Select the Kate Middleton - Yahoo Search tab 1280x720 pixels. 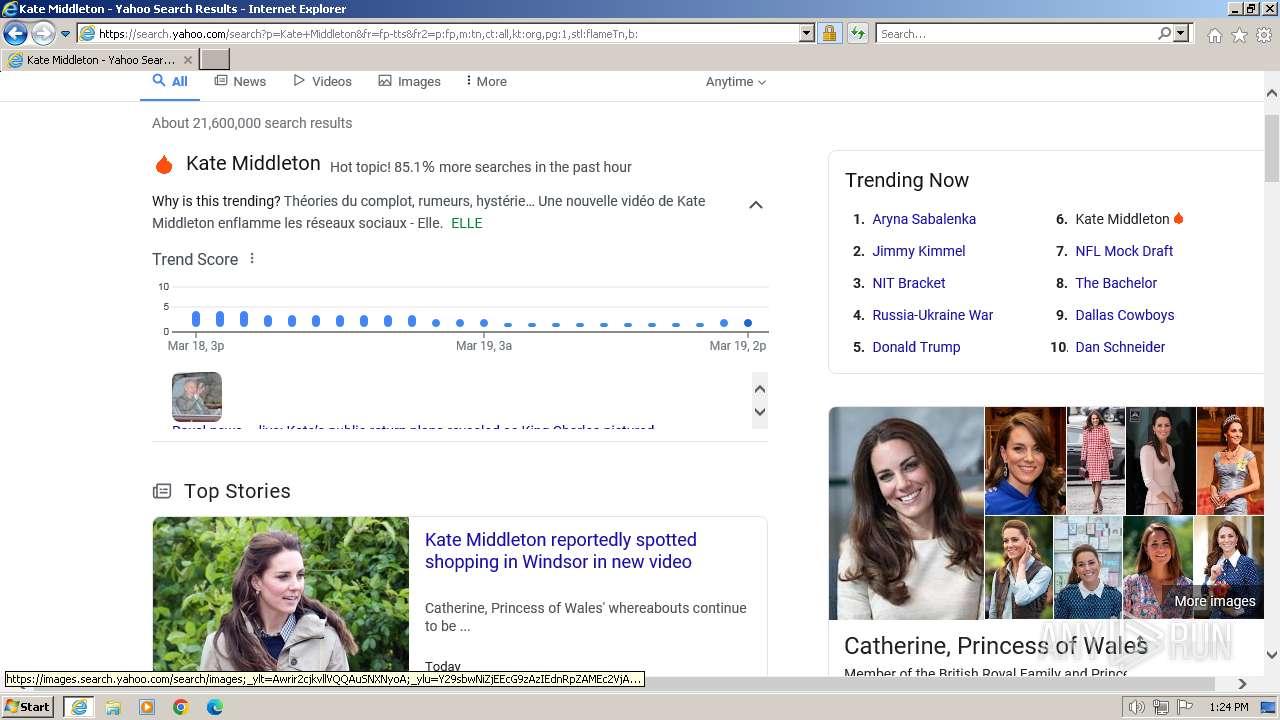pos(100,60)
